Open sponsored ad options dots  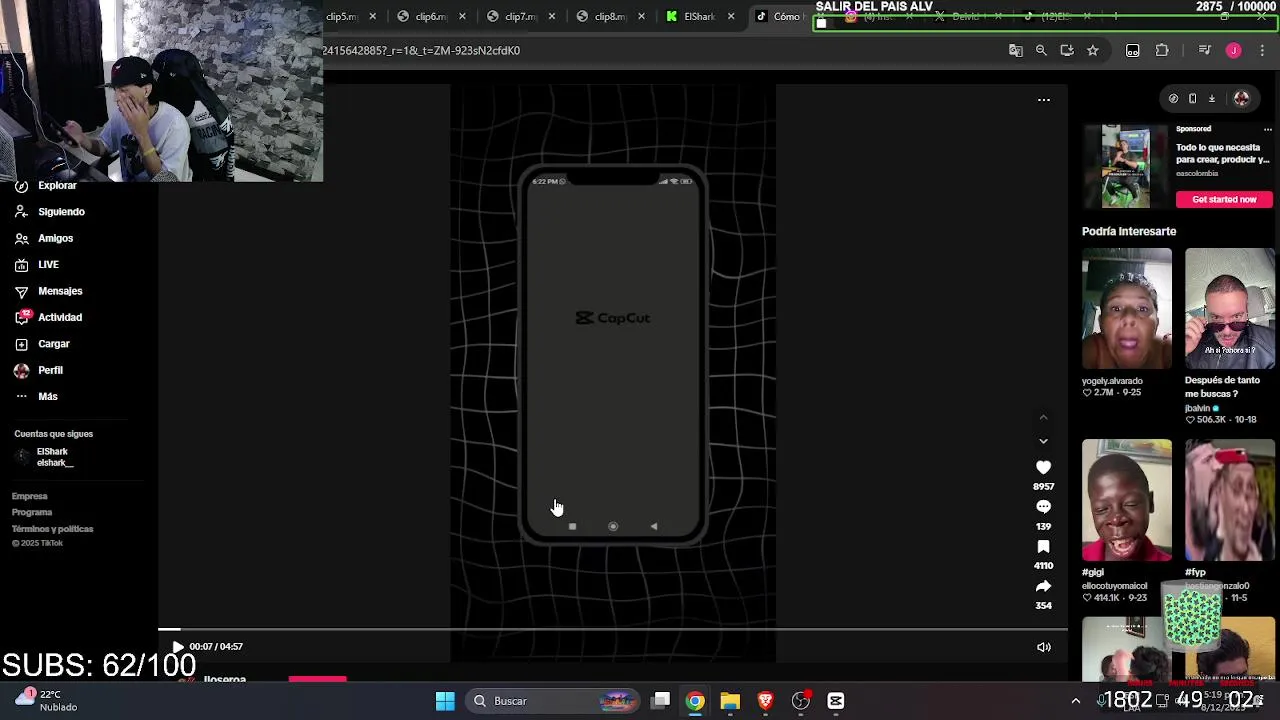(1267, 129)
